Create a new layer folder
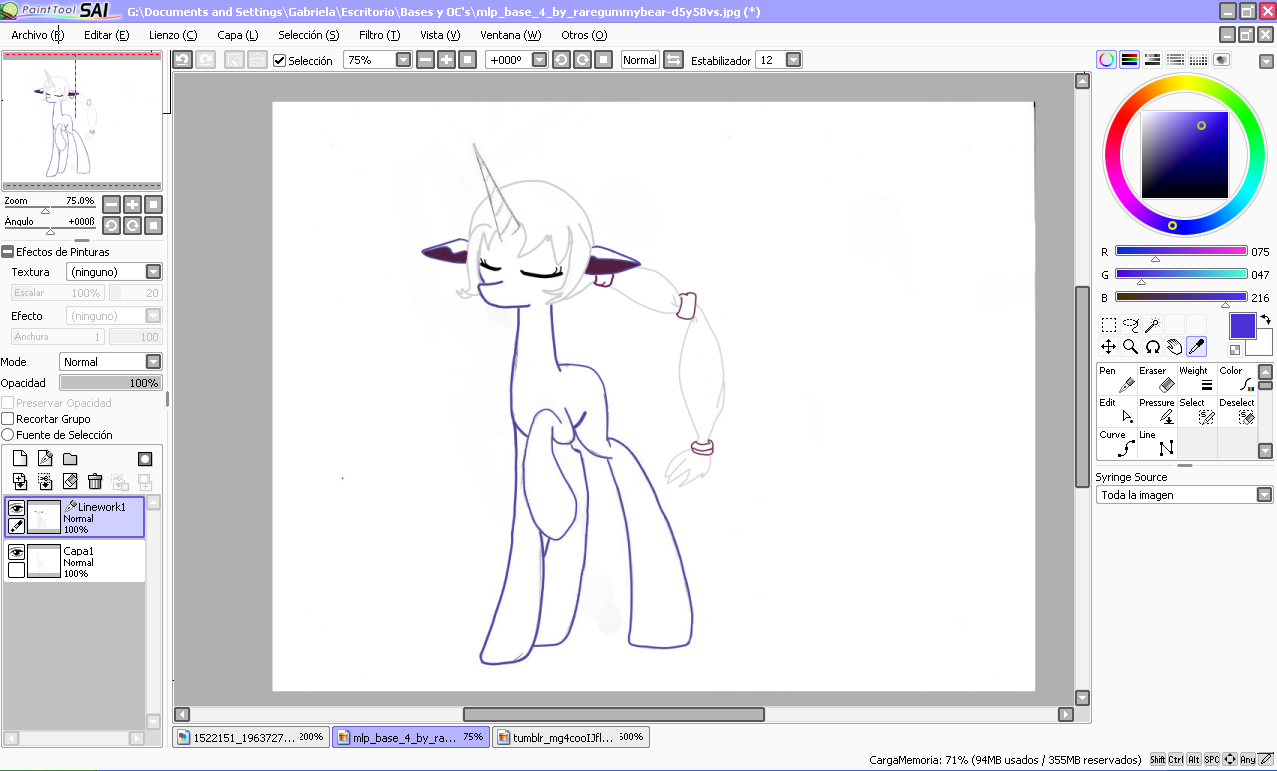This screenshot has height=771, width=1277. tap(70, 458)
